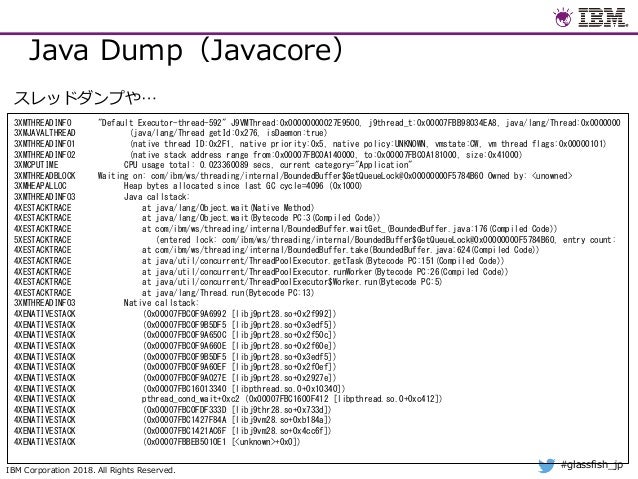Viewport: 638px width, 479px height.
Task: Select the 'Object.wait(Native Method)' stack frame
Action: click(228, 208)
